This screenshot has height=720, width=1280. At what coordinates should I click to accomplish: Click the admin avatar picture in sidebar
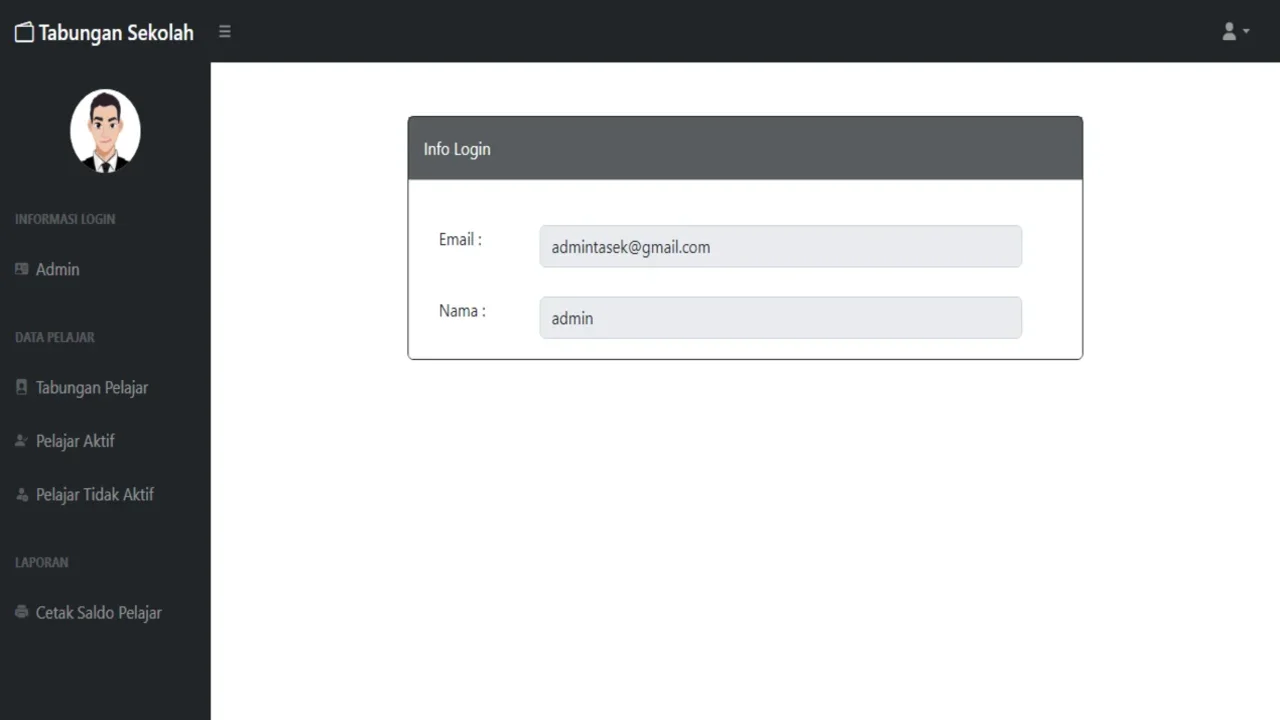(105, 131)
